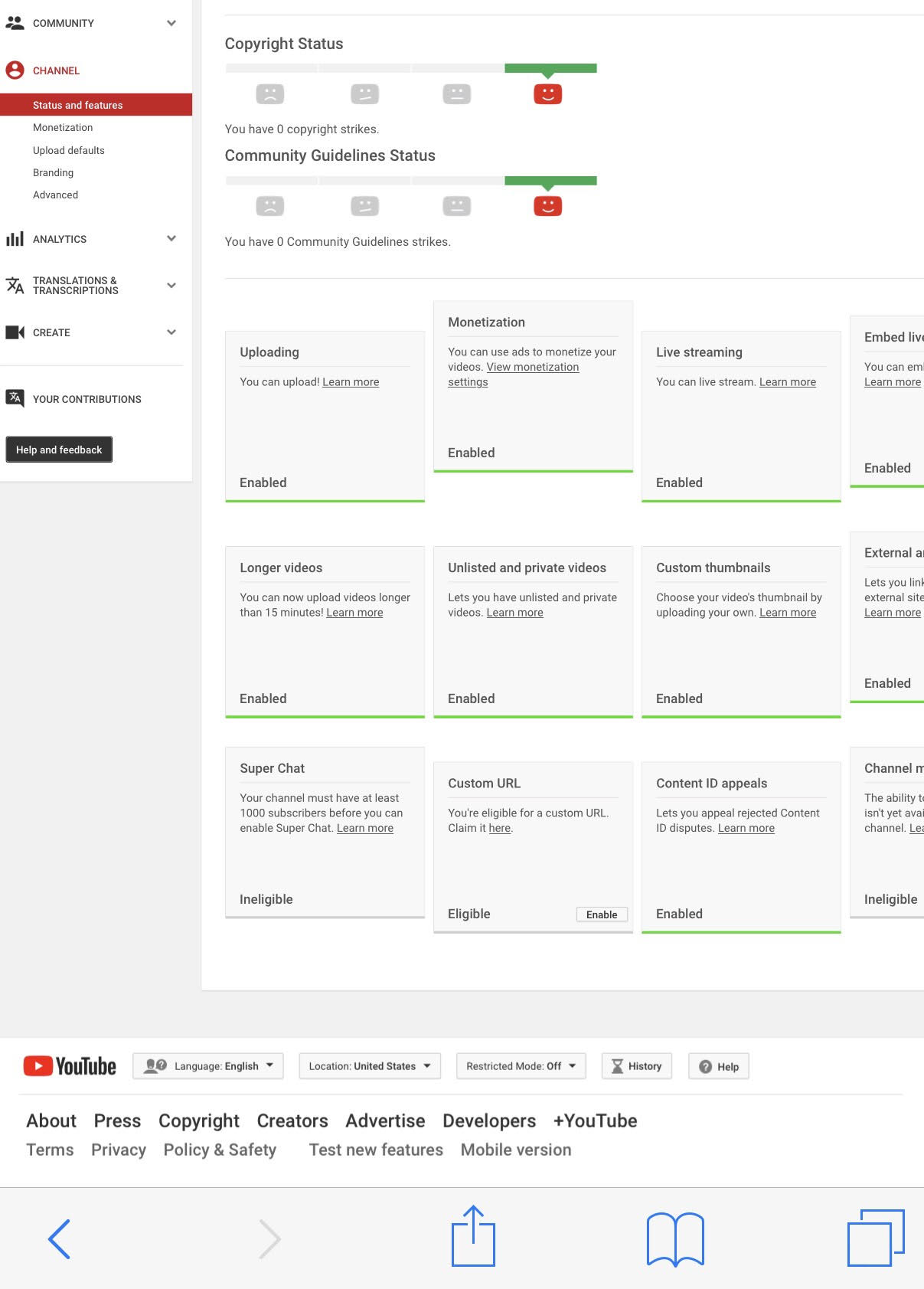The image size is (924, 1289).
Task: Click the question mark icon on Help button
Action: click(x=706, y=1067)
